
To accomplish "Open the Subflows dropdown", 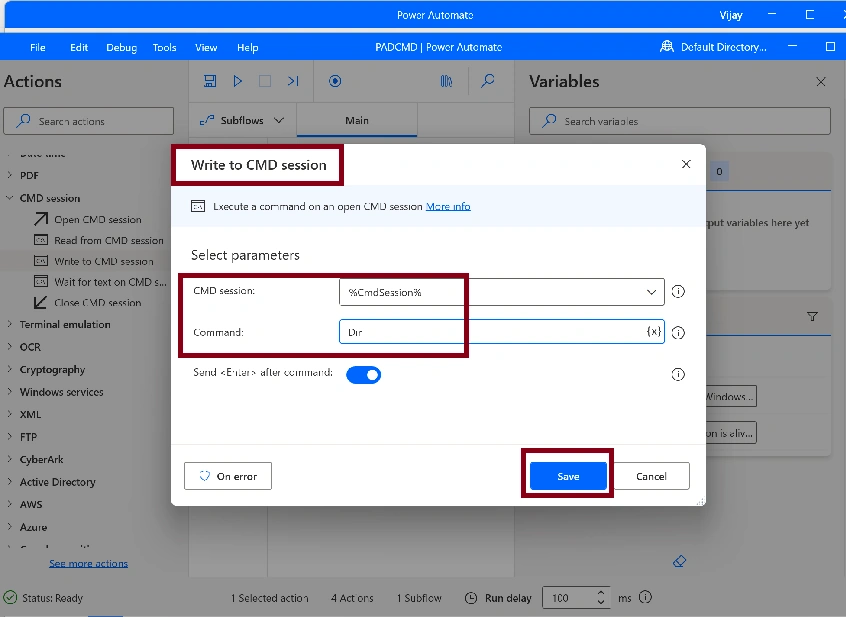I will point(242,120).
